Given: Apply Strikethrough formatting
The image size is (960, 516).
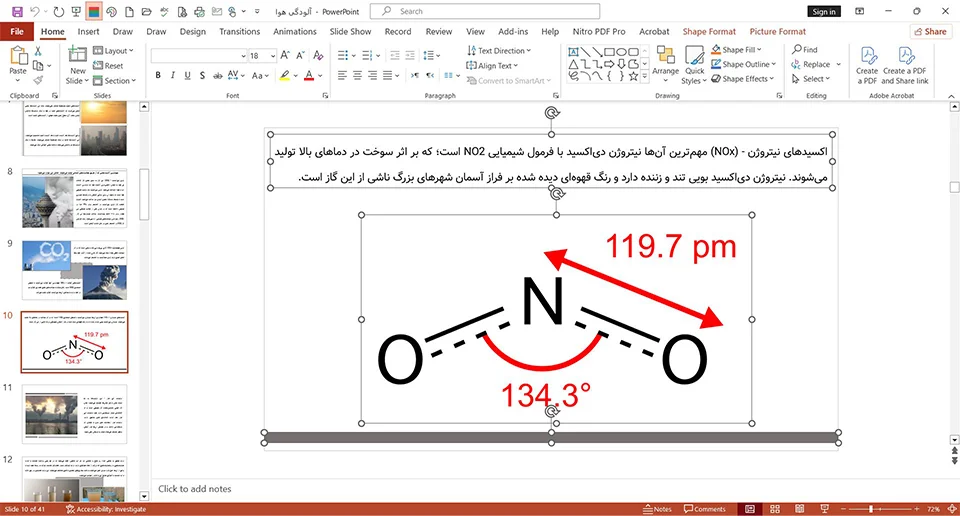Looking at the screenshot, I should (217, 75).
